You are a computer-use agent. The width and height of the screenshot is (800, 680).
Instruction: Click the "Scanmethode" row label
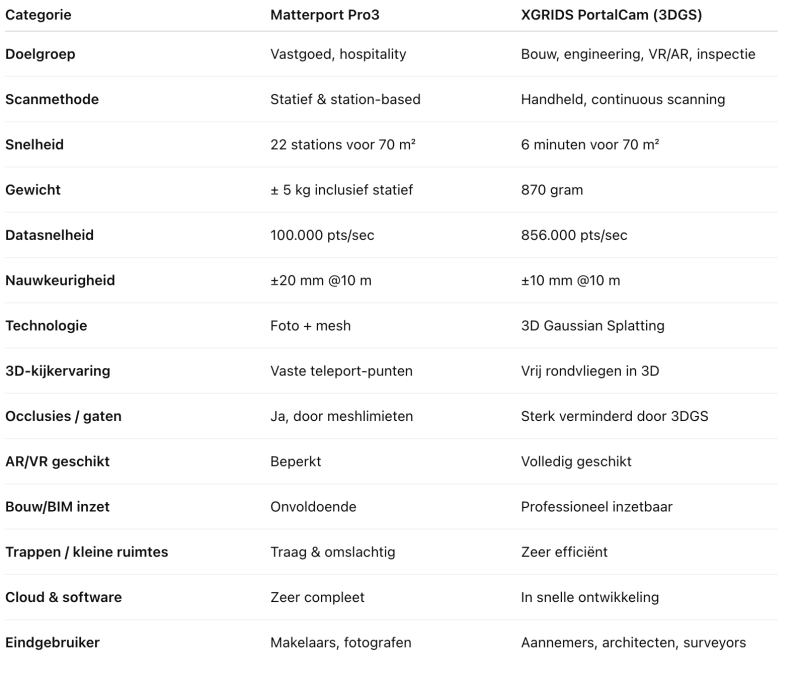pos(52,100)
